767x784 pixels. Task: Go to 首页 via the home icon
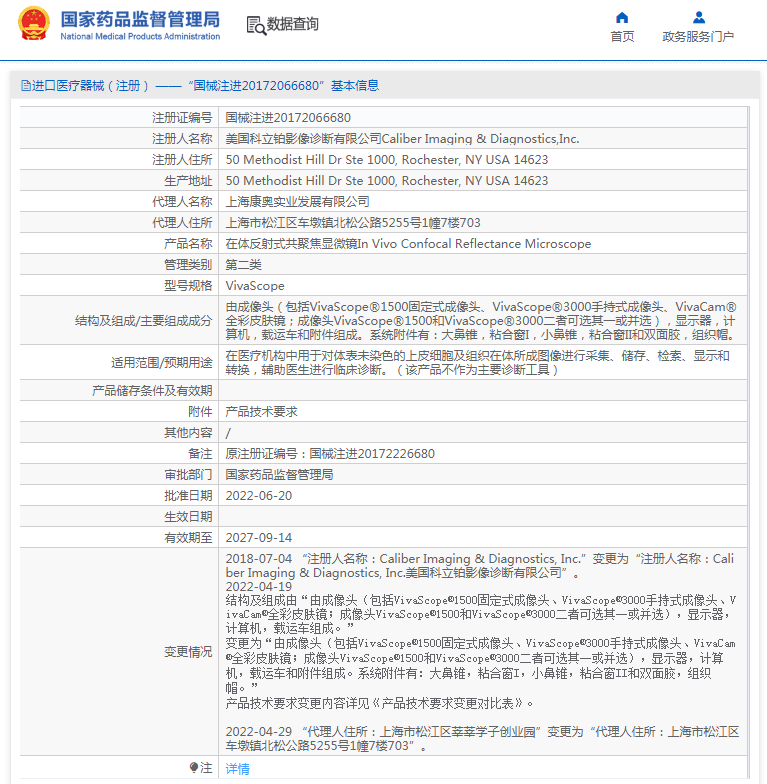(x=622, y=18)
